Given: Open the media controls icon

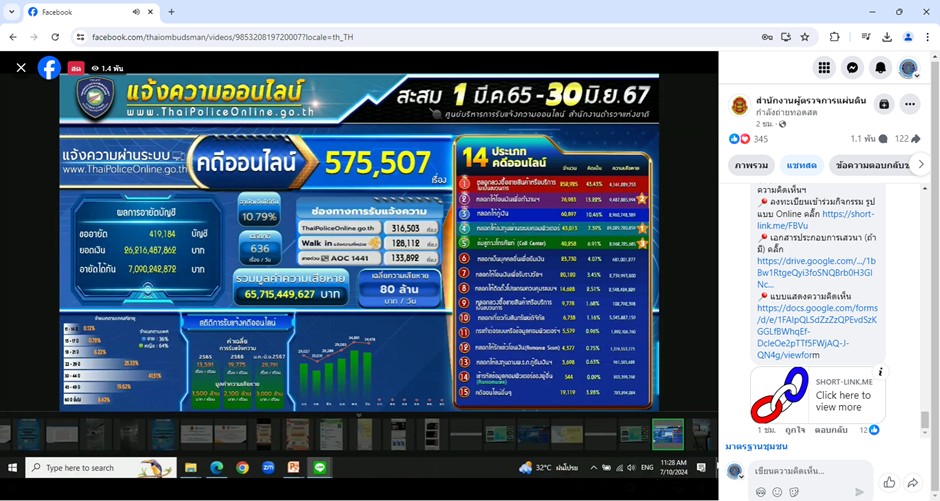Looking at the screenshot, I should tap(866, 37).
